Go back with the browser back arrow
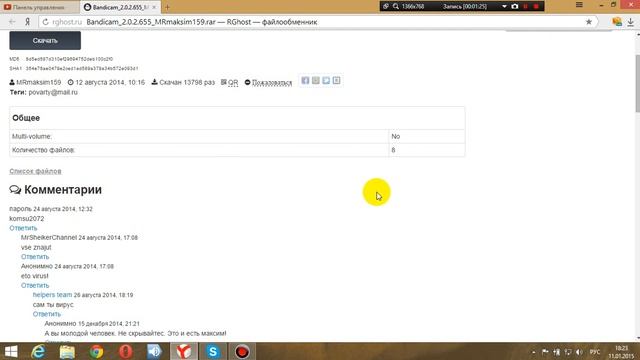This screenshot has height=360, width=640. point(12,22)
